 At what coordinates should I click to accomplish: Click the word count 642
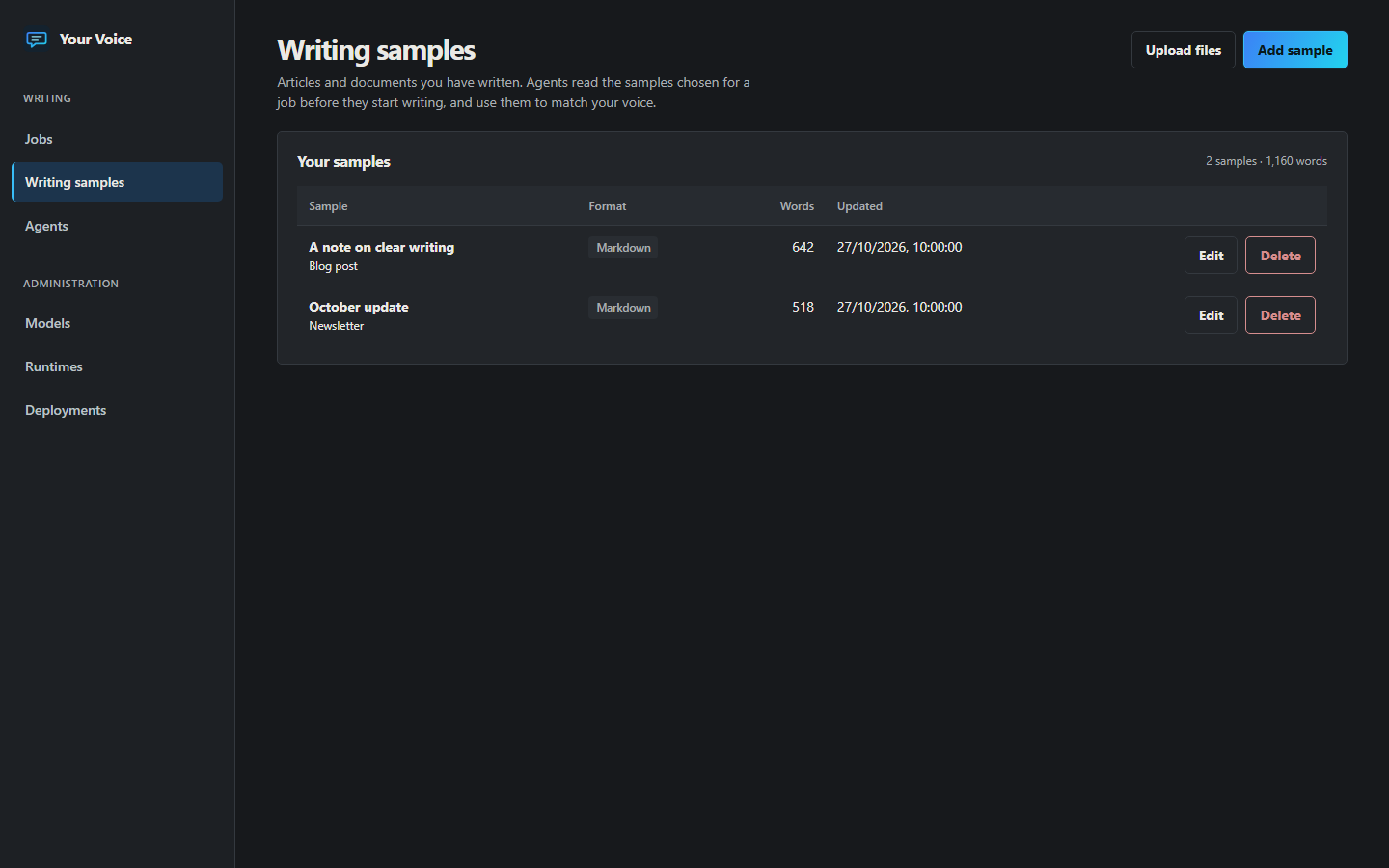[x=803, y=247]
